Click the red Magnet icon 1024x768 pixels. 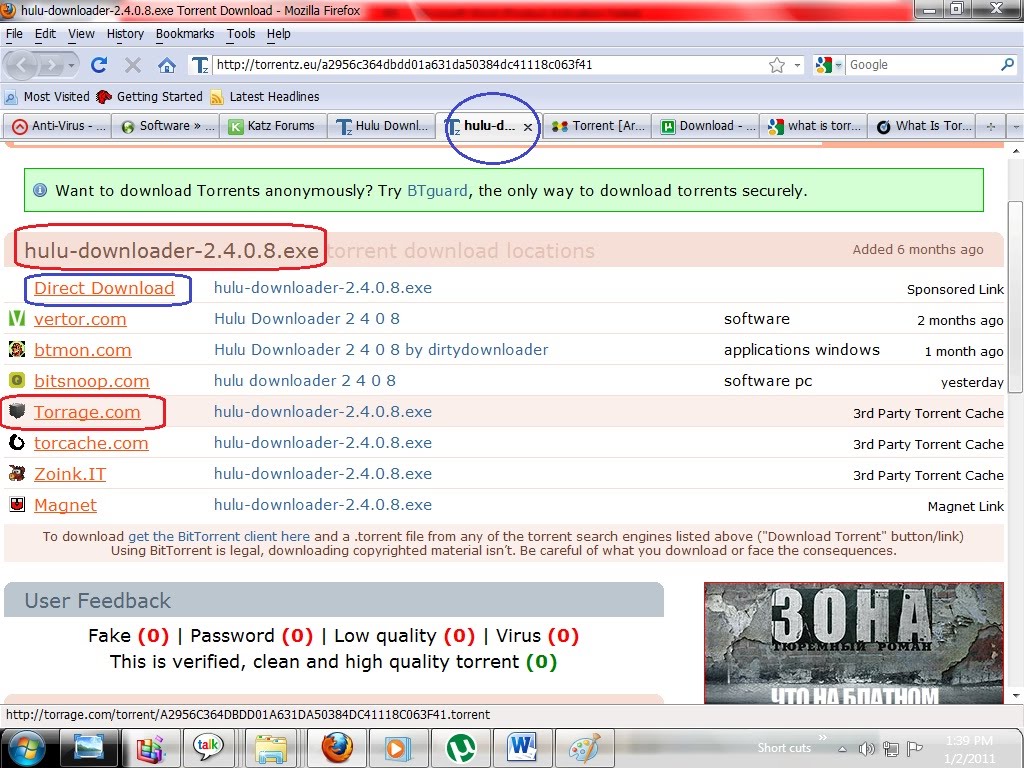click(16, 504)
